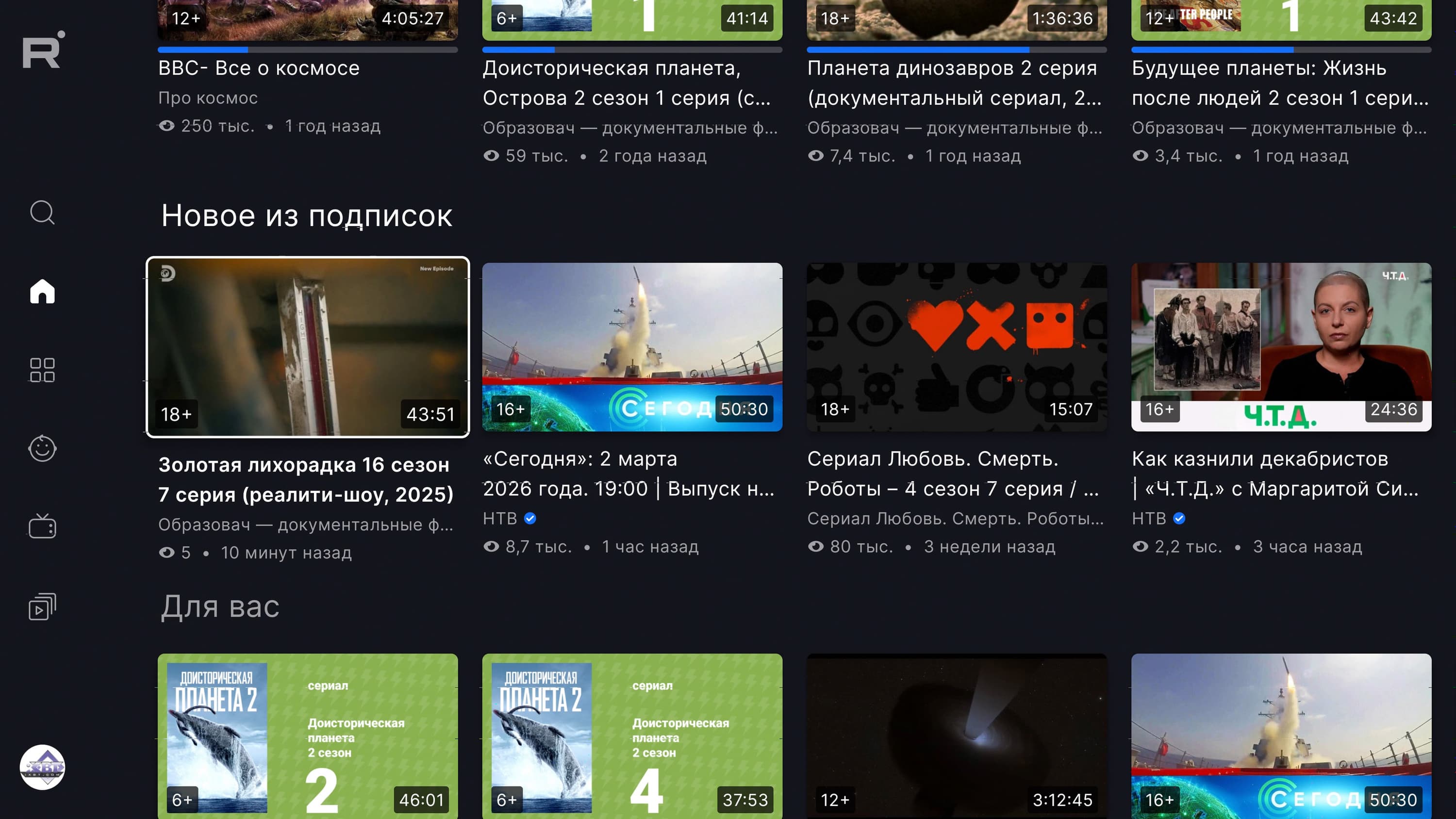
Task: Play Доисторическая планета 2 episode 4 thumbnail
Action: point(632,735)
